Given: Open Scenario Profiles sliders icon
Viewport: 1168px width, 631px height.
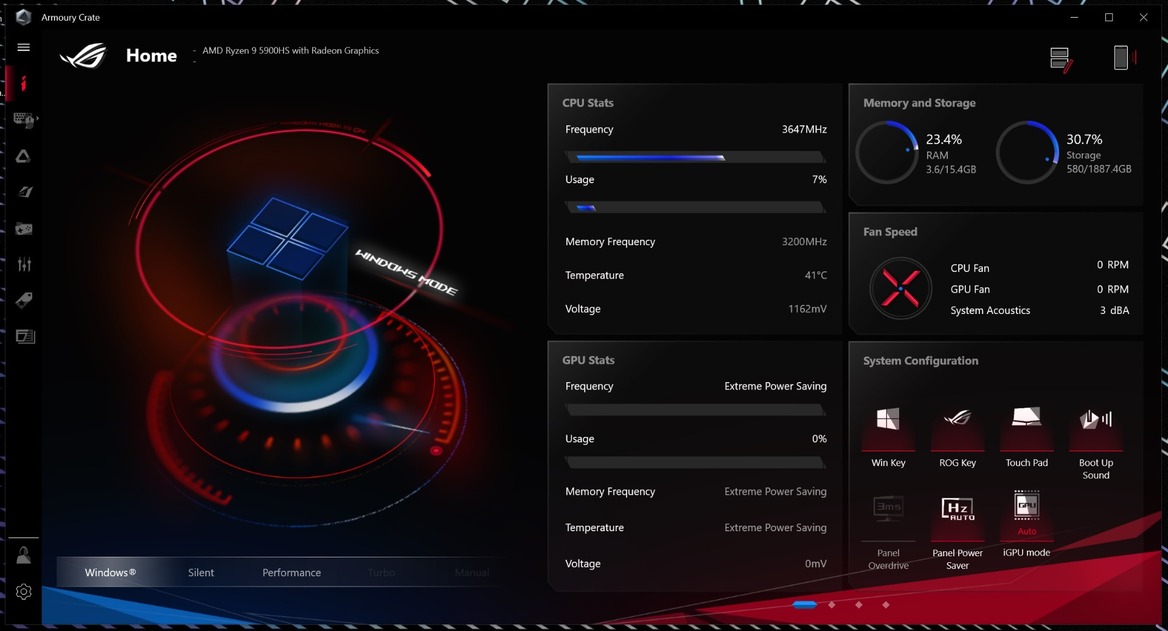Looking at the screenshot, I should (24, 264).
